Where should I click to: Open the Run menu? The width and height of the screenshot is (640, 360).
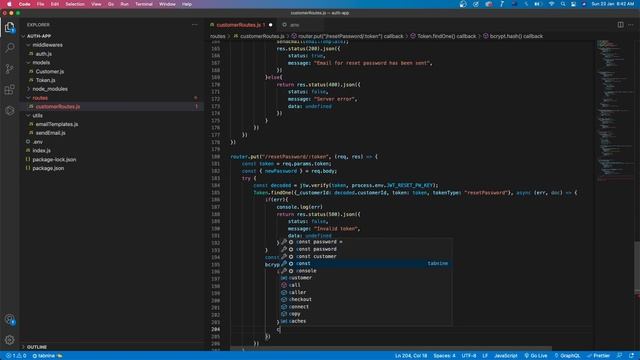point(124,4)
